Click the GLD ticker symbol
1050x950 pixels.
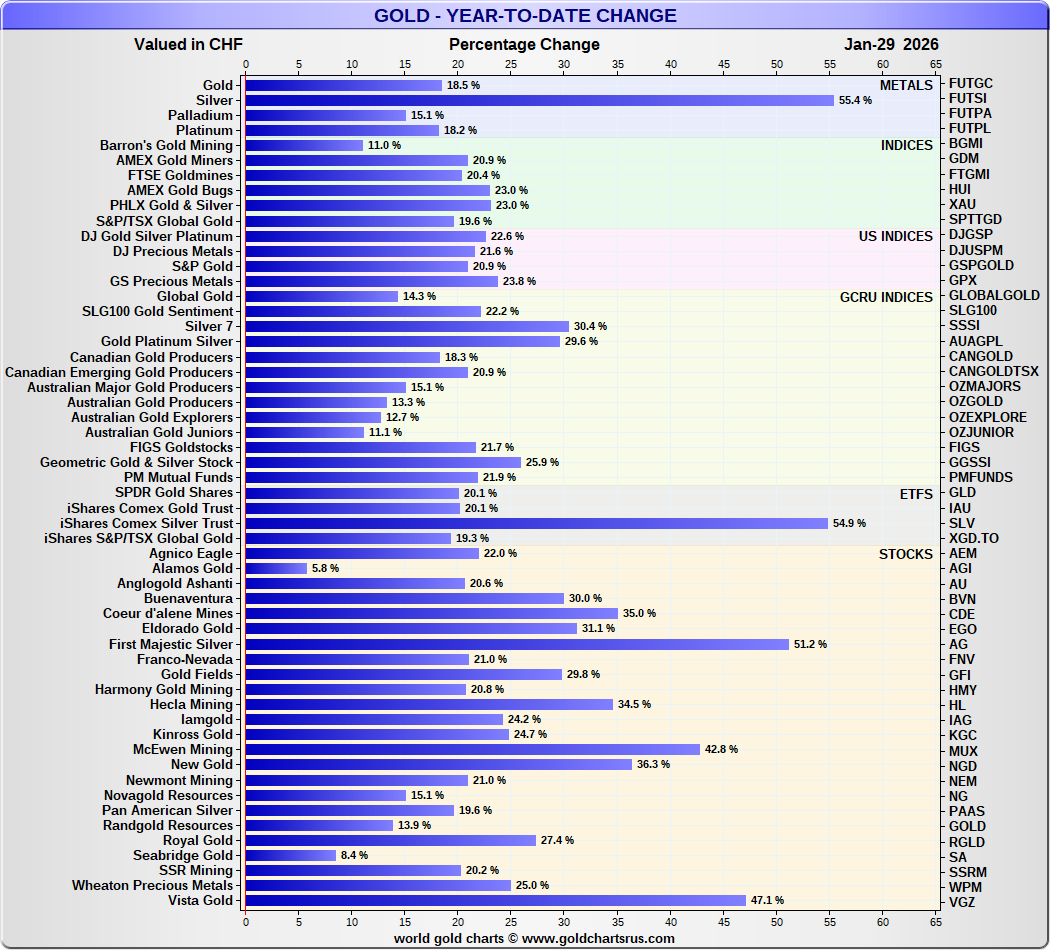962,492
